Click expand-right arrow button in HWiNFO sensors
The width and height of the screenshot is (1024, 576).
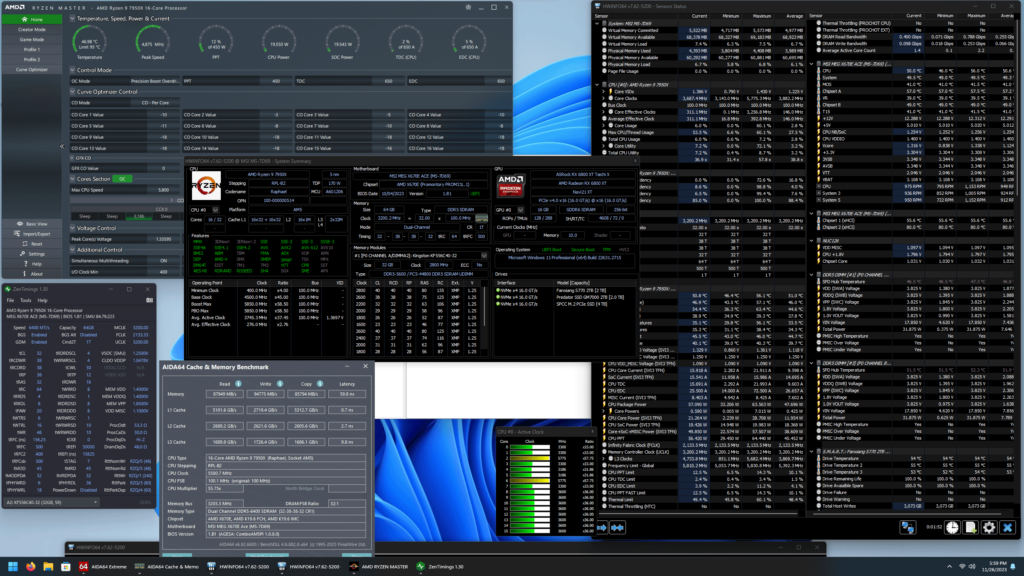coord(601,528)
